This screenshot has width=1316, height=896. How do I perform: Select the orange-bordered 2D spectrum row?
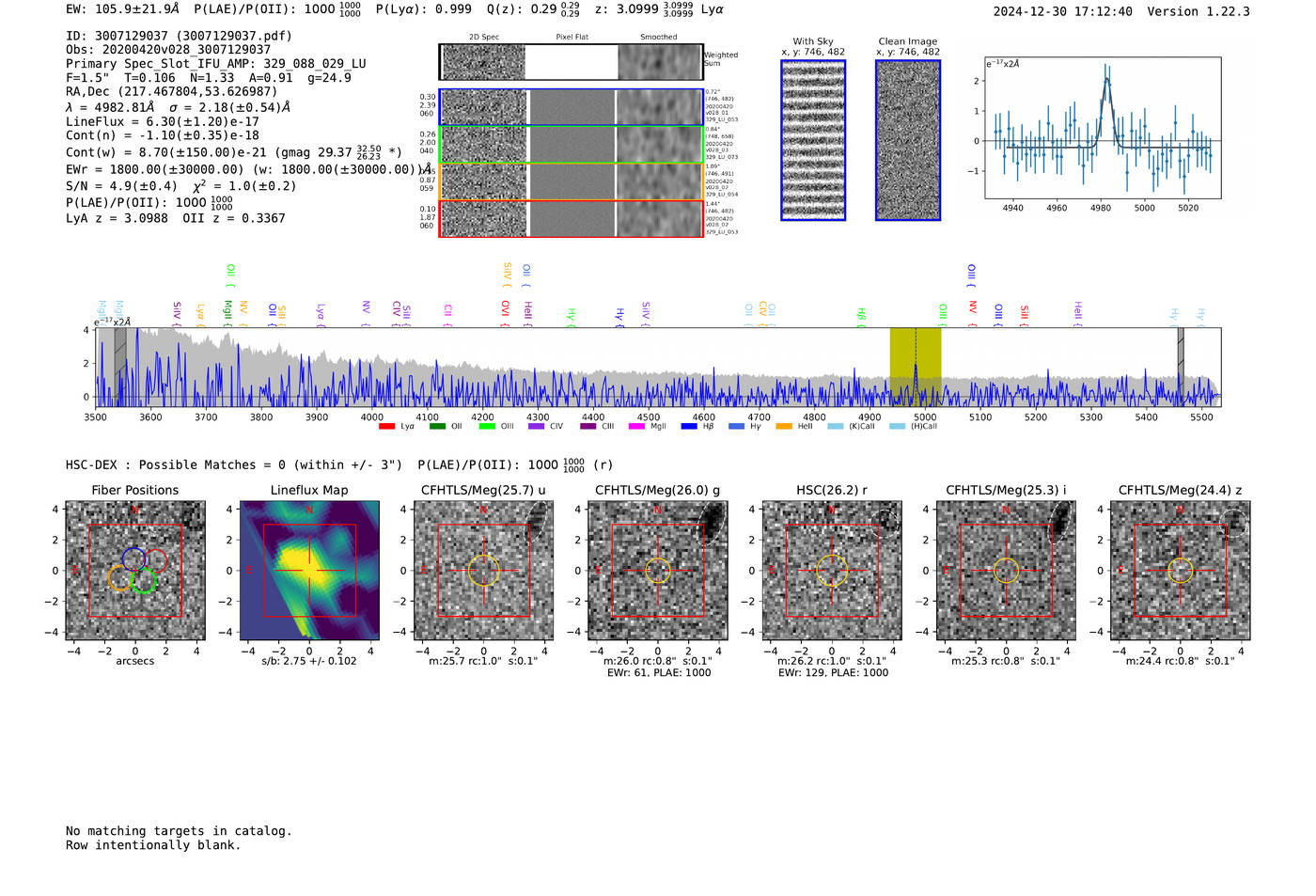coord(571,181)
